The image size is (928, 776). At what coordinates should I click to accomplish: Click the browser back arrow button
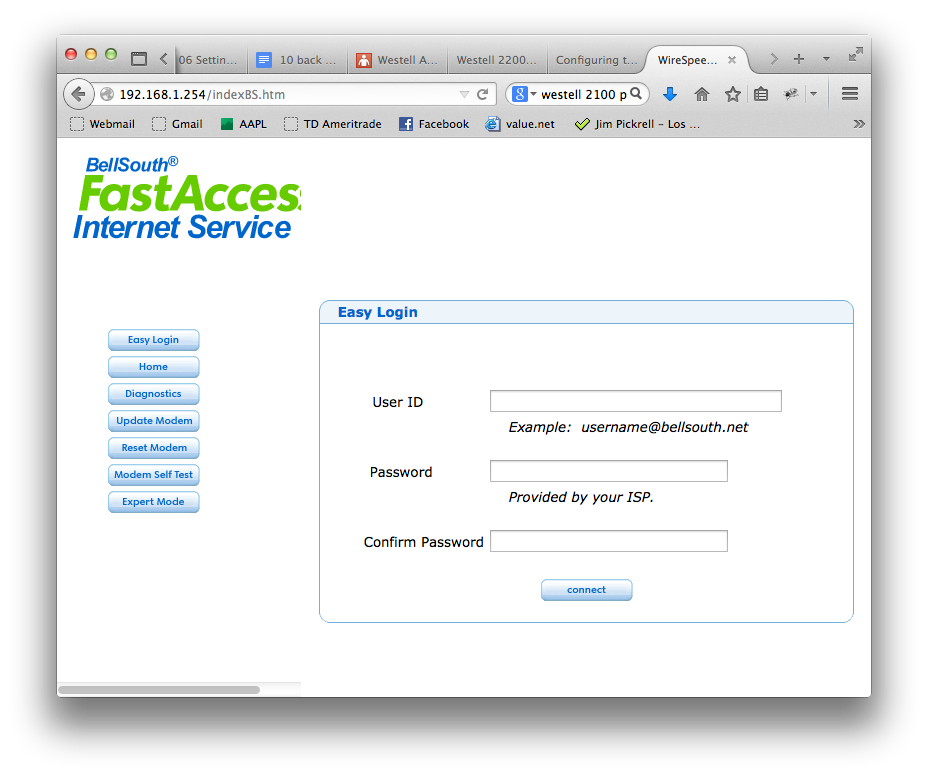point(78,94)
